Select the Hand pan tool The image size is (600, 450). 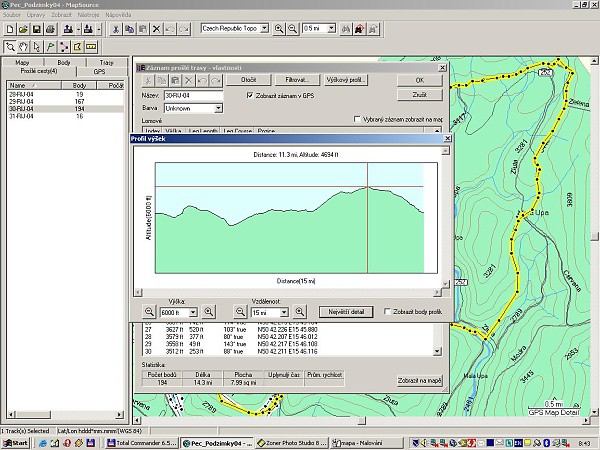pyautogui.click(x=24, y=47)
